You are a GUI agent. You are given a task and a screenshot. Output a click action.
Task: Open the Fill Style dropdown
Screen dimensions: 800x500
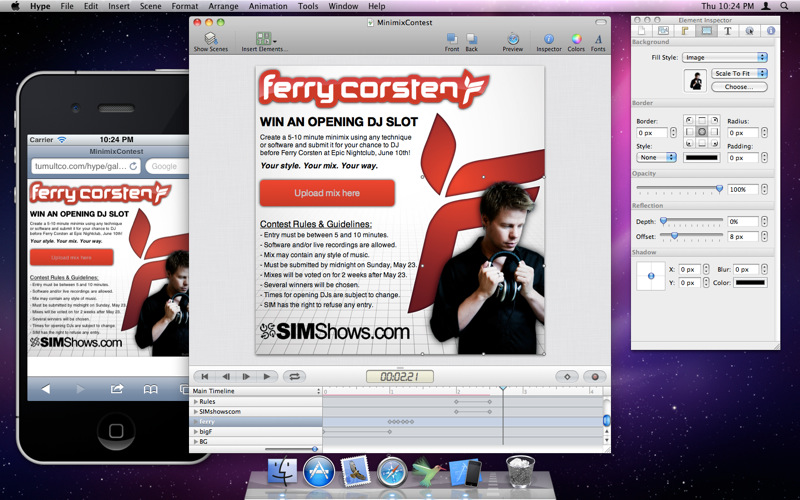pos(724,58)
